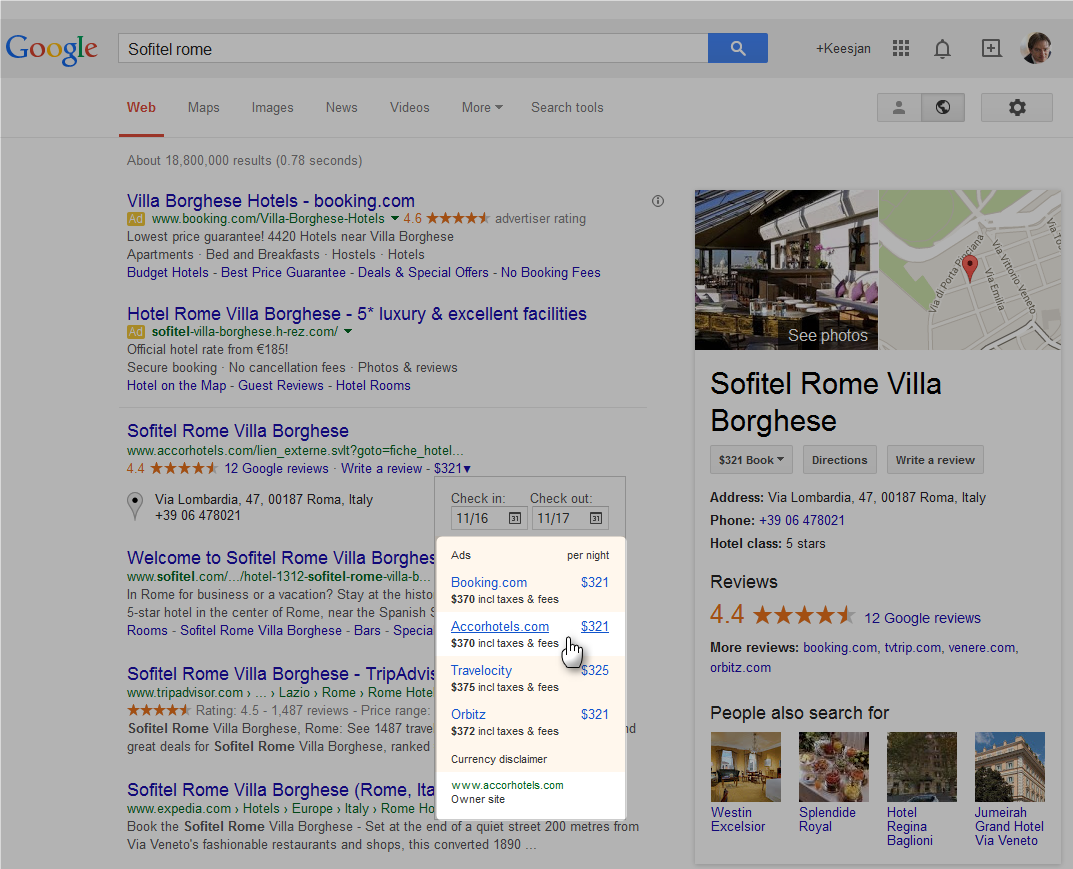Select the Web tab

point(141,107)
